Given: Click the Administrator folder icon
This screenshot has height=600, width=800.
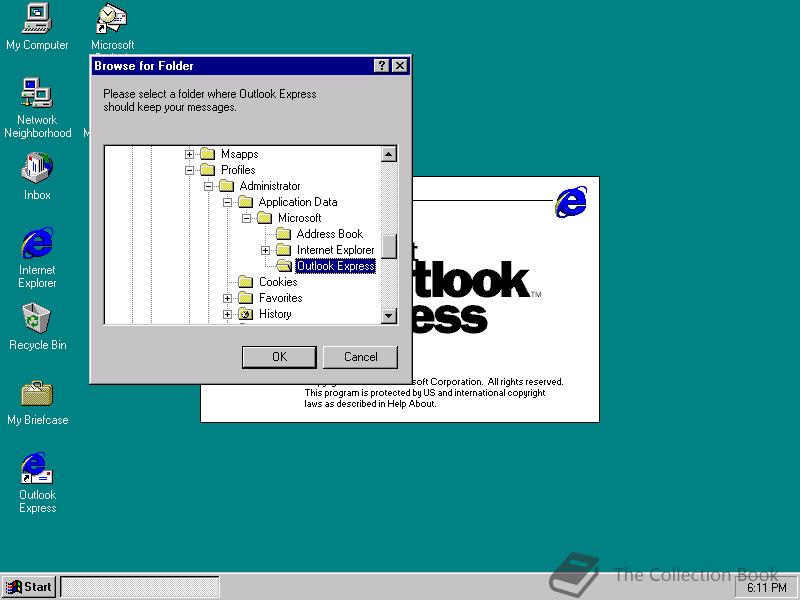Looking at the screenshot, I should pyautogui.click(x=227, y=186).
